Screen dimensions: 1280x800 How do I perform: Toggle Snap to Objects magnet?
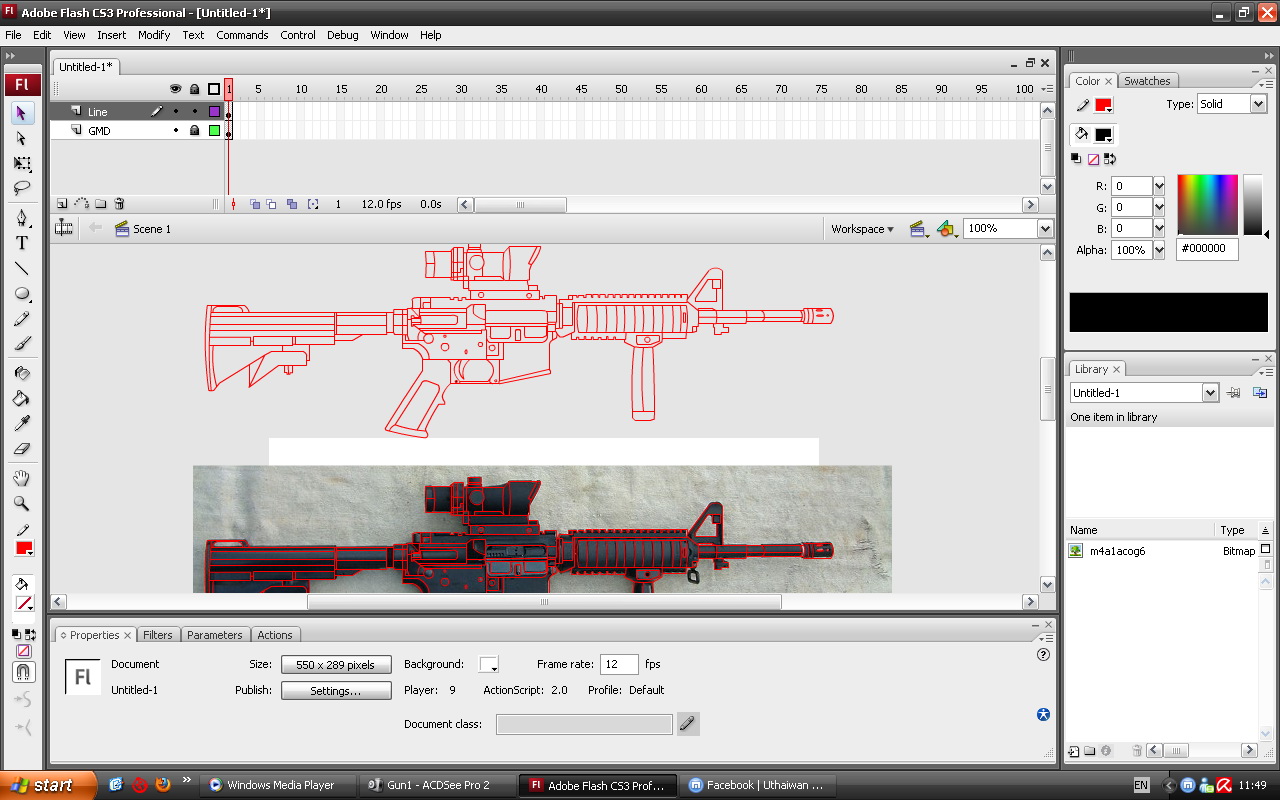23,672
